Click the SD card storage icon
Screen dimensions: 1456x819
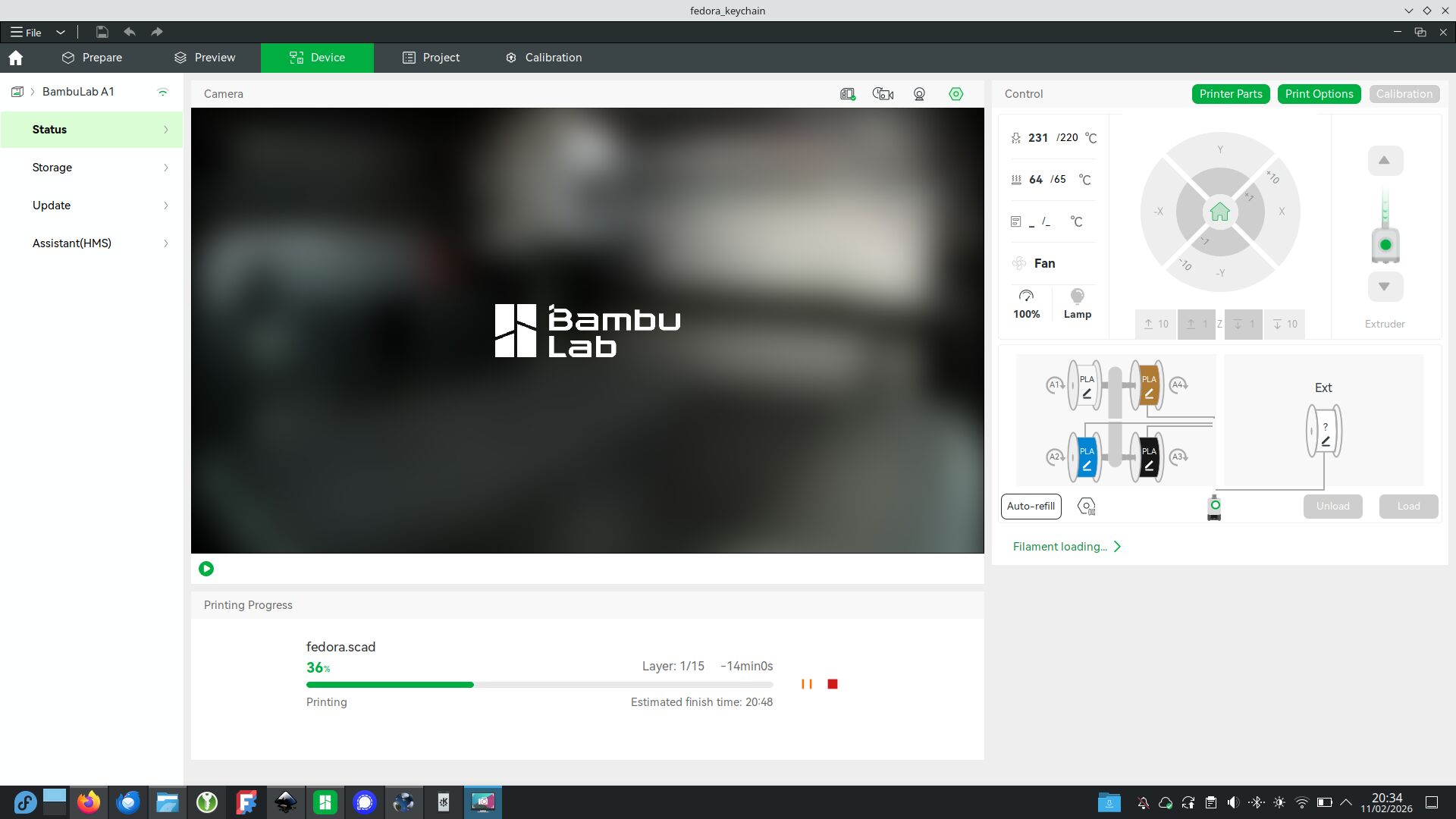pyautogui.click(x=847, y=94)
